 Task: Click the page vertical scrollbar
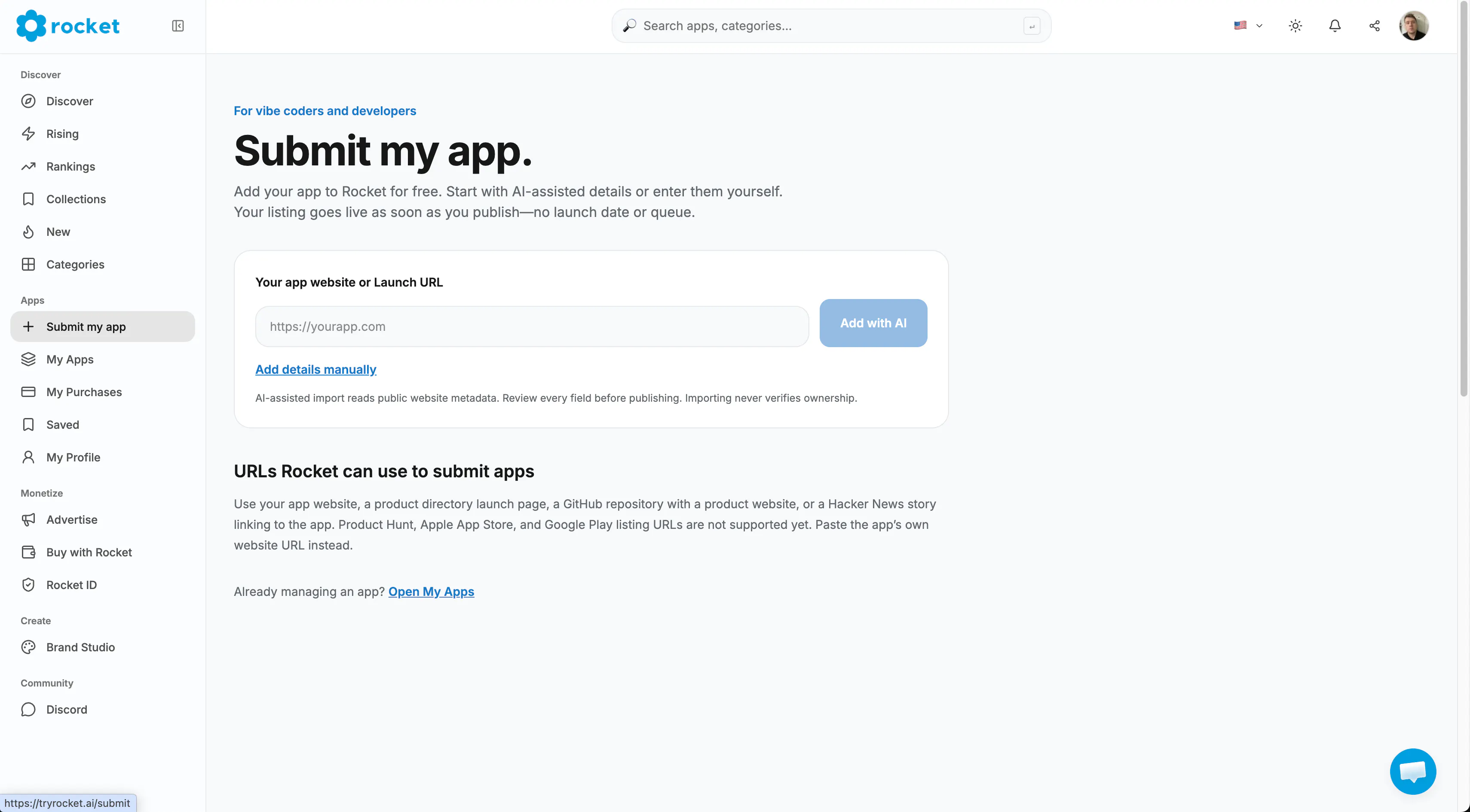(x=1464, y=200)
